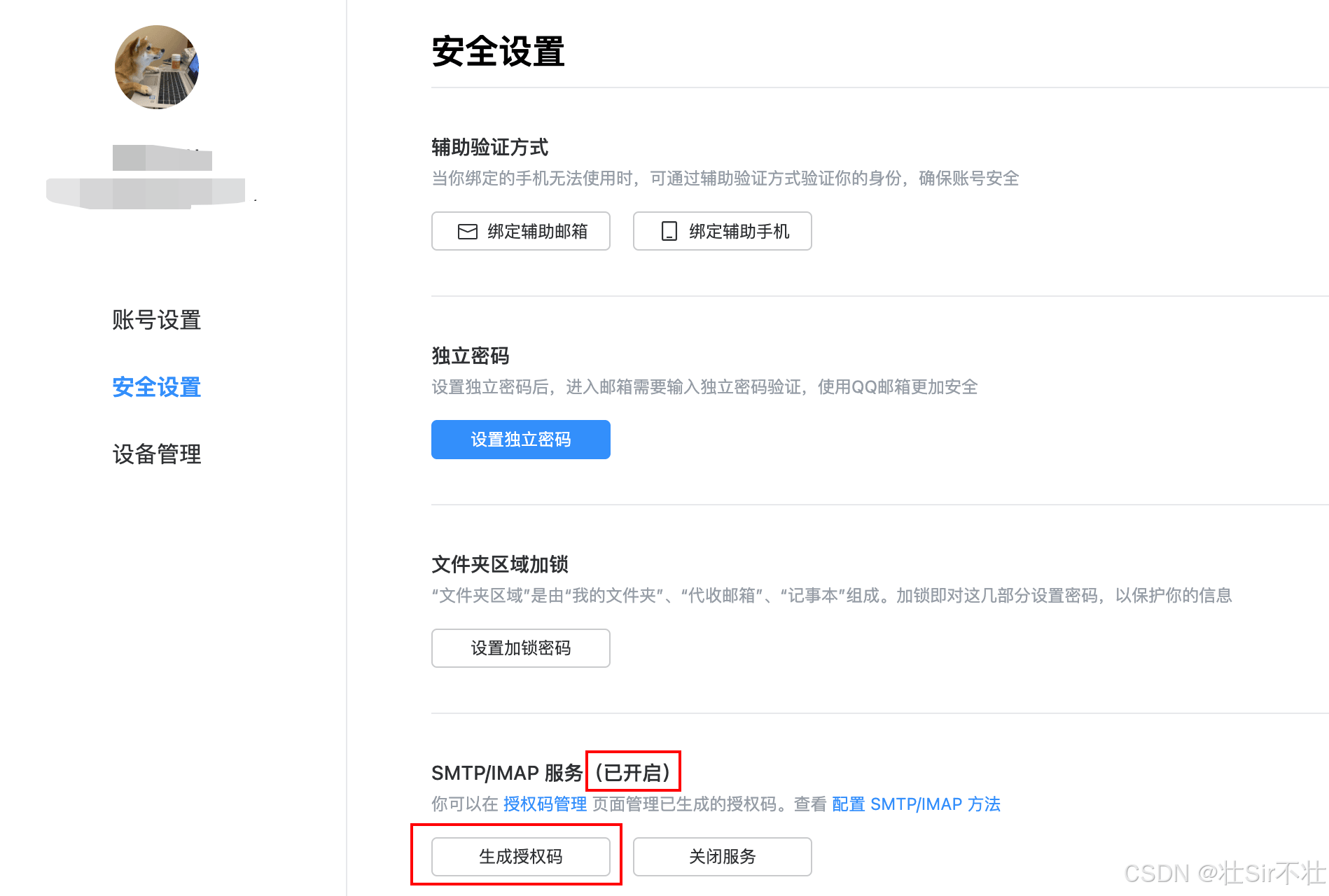Click the phone icon for binding auxiliary phone
Screen dimensions: 1329x896
point(669,232)
